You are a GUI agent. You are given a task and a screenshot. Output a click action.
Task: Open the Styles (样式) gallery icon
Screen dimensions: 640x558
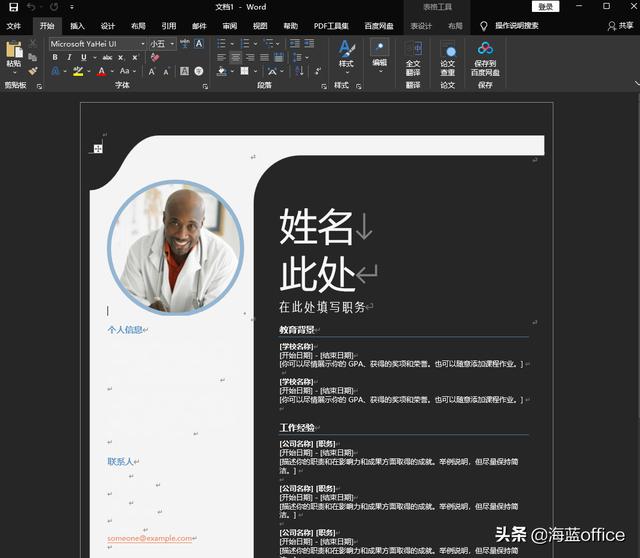click(346, 50)
